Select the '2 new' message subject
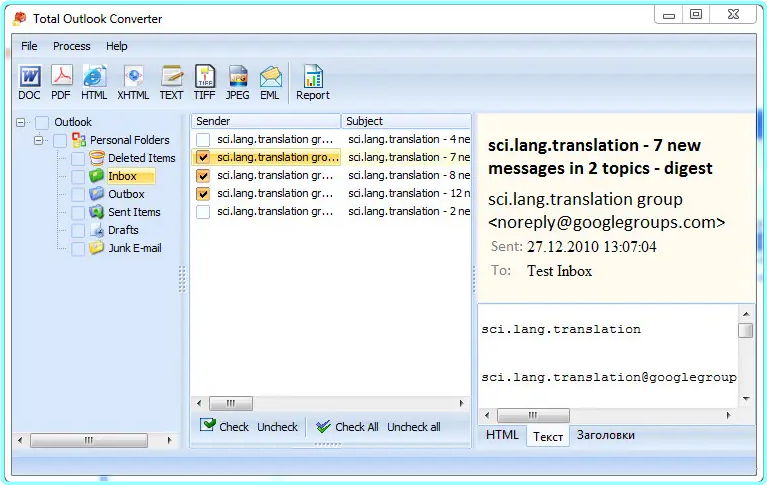The image size is (767, 485). (x=409, y=211)
